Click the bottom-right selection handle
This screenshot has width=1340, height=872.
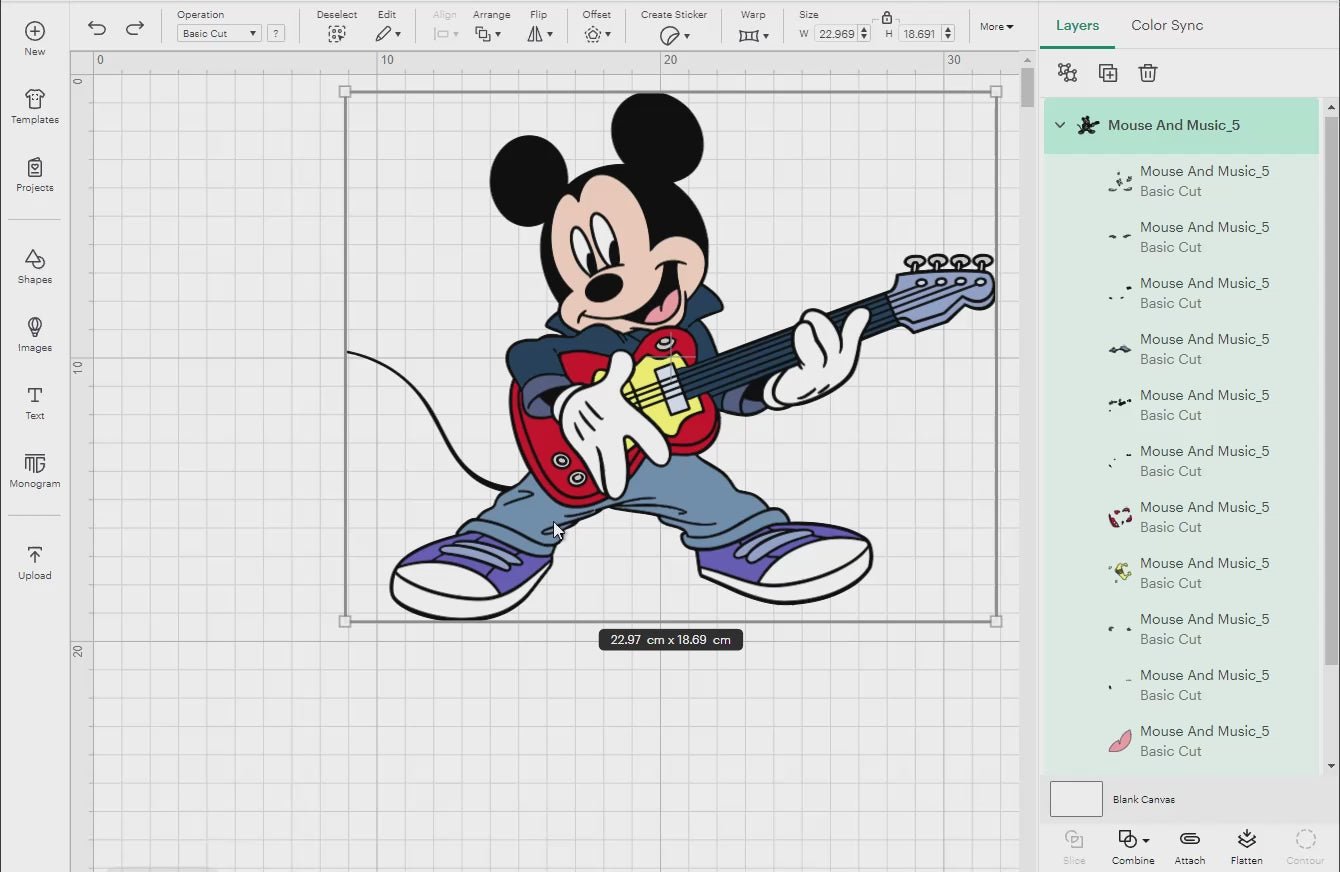coord(996,621)
